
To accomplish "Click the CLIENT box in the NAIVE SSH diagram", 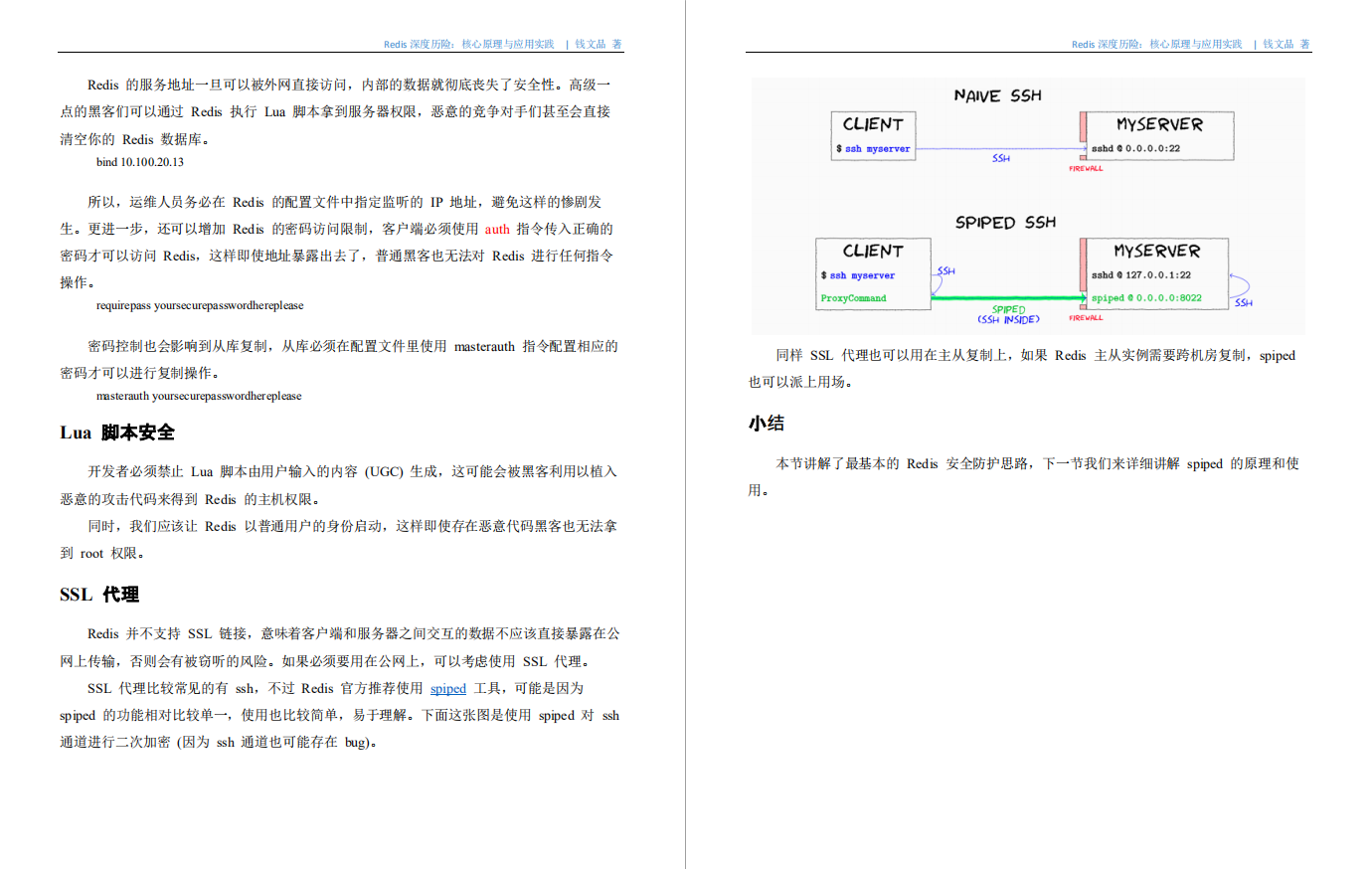I will click(872, 134).
